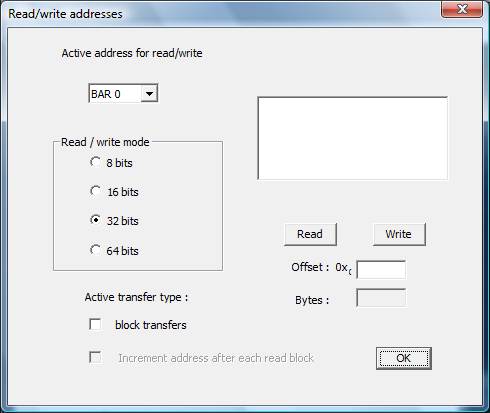Click the Read button
Image resolution: width=490 pixels, height=413 pixels.
click(310, 234)
